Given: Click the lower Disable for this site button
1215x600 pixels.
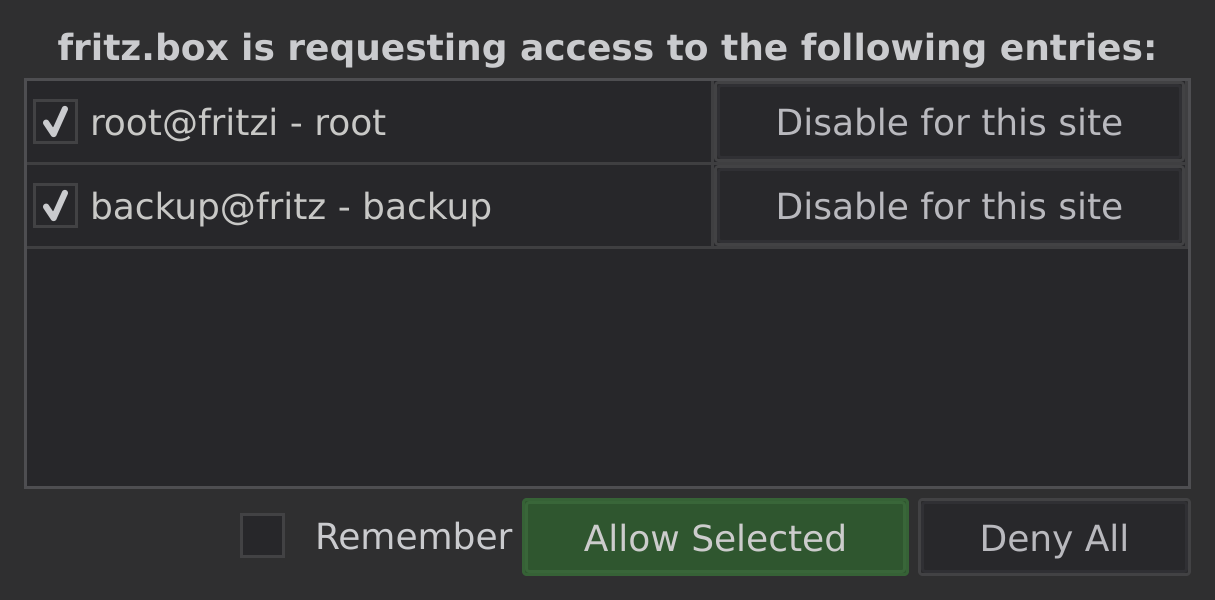Looking at the screenshot, I should (x=948, y=205).
